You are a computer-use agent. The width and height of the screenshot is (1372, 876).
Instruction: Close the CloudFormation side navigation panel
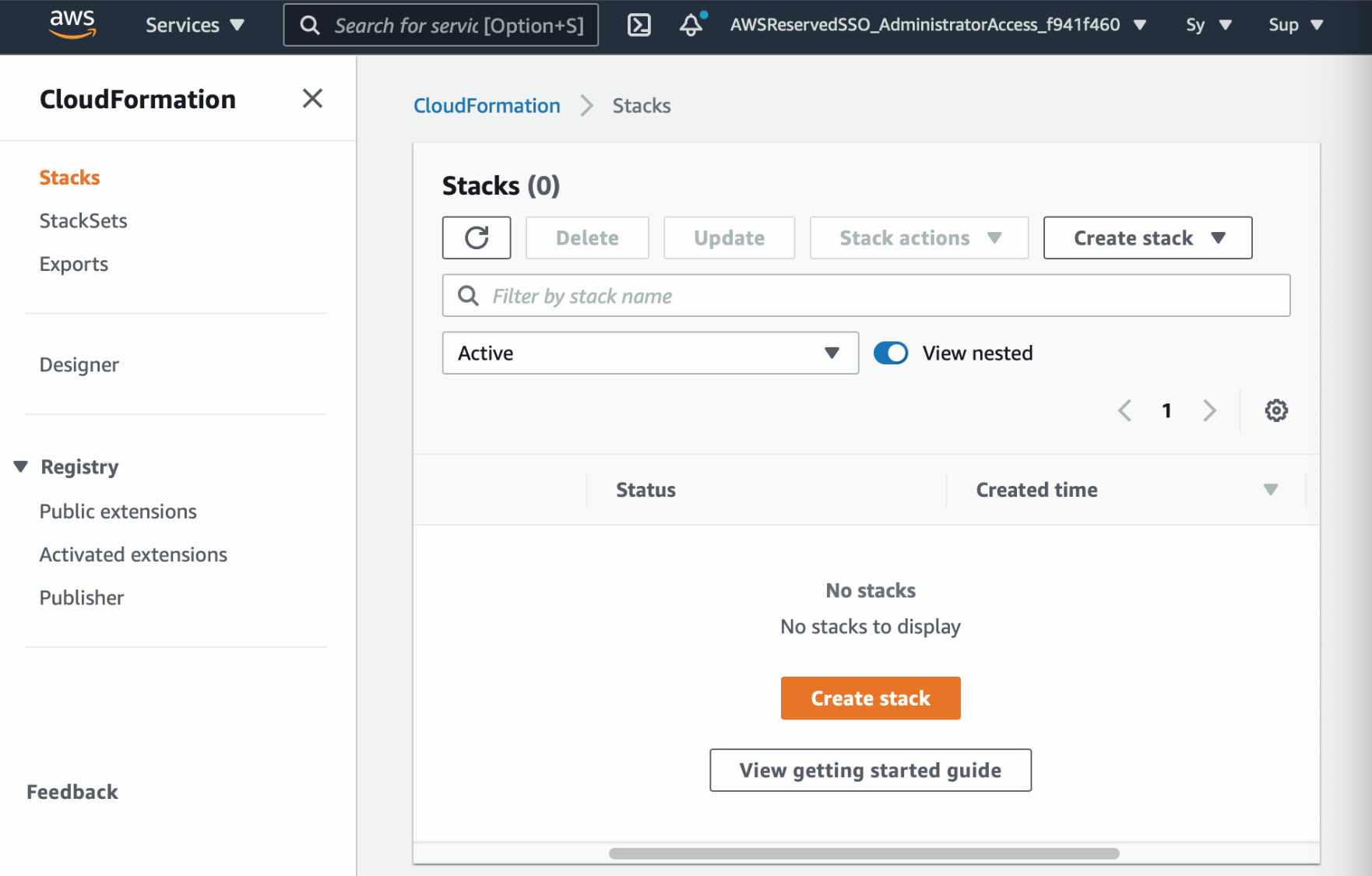coord(312,99)
